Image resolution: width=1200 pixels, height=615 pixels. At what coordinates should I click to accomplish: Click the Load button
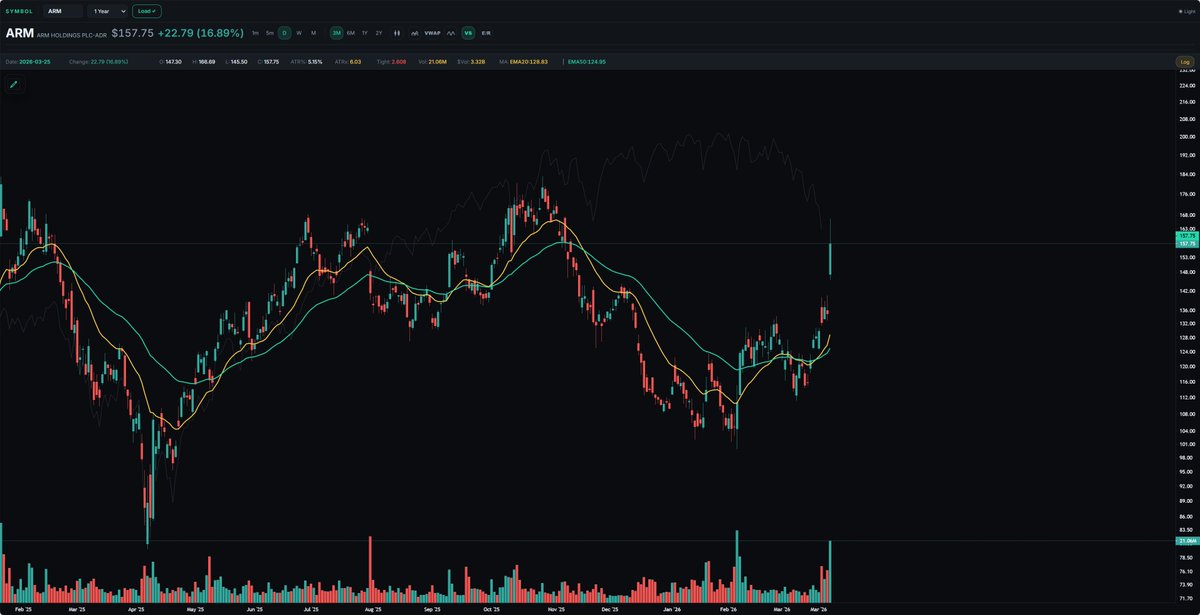click(x=146, y=11)
